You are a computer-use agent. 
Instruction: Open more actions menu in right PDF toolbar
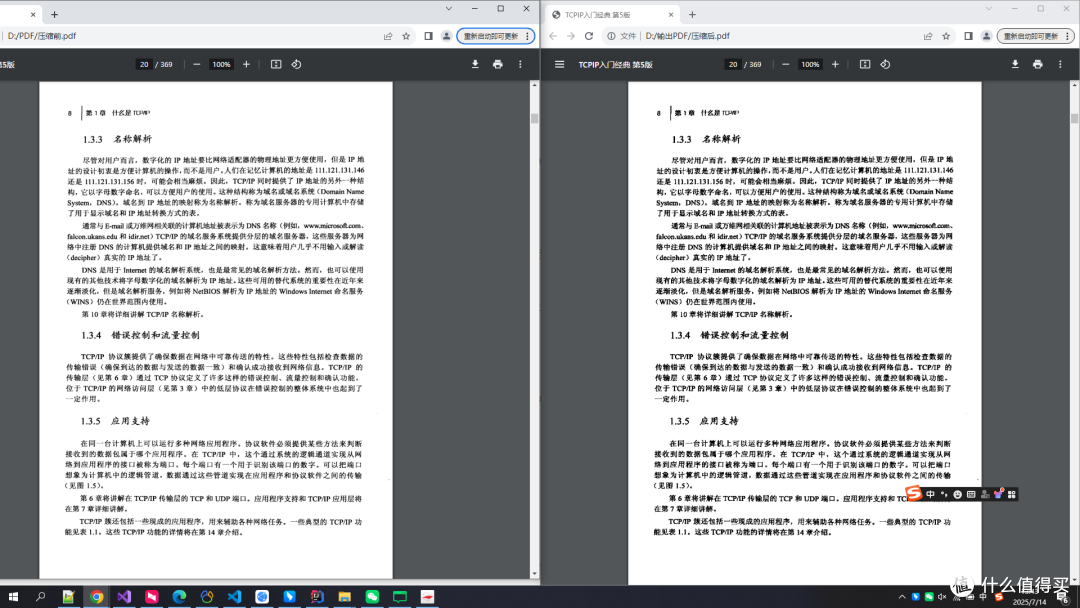click(1060, 64)
